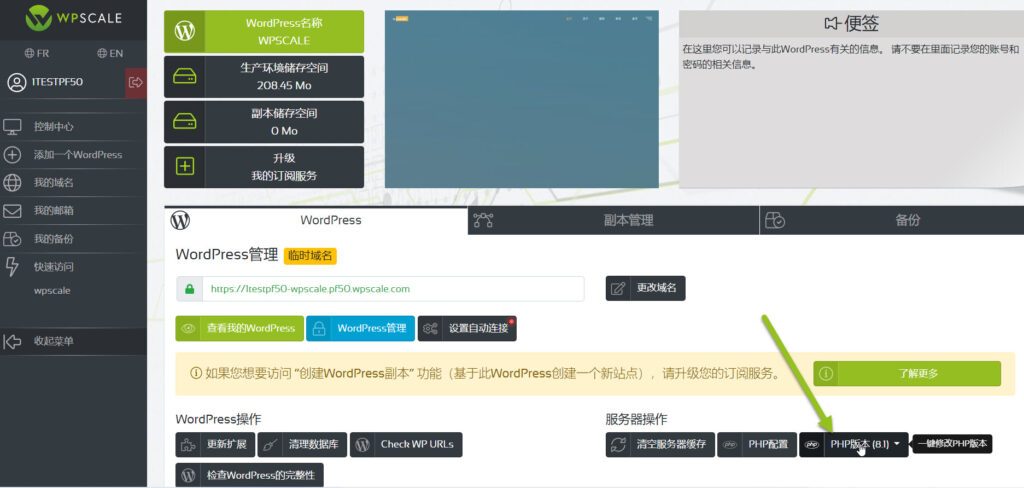Click 清空服务器缓存 button

click(x=660, y=445)
